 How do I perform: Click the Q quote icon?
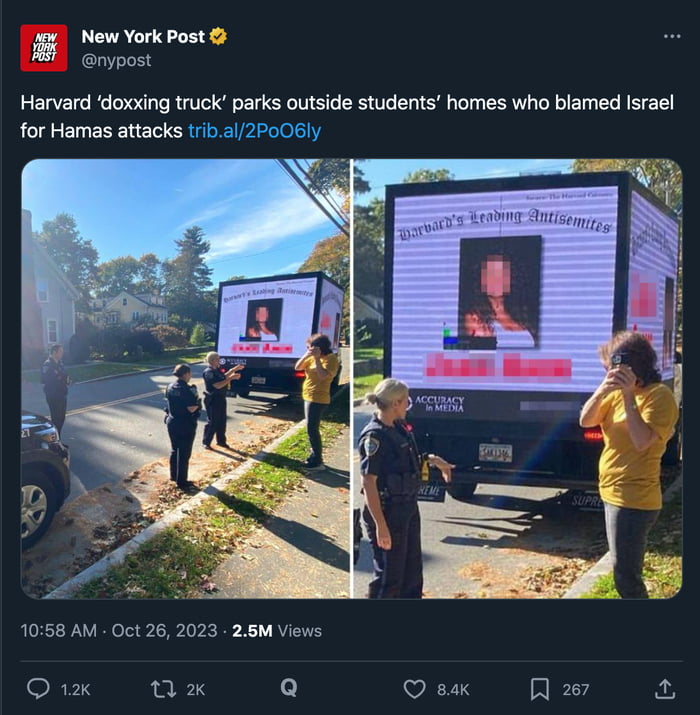click(289, 688)
